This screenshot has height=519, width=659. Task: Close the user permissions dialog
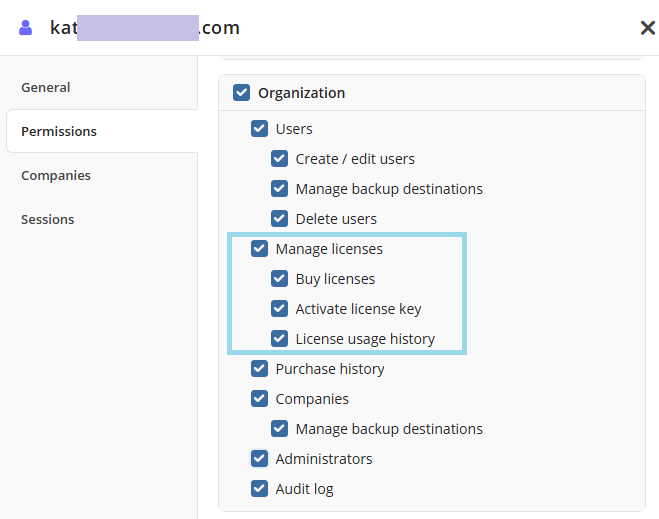(x=647, y=28)
